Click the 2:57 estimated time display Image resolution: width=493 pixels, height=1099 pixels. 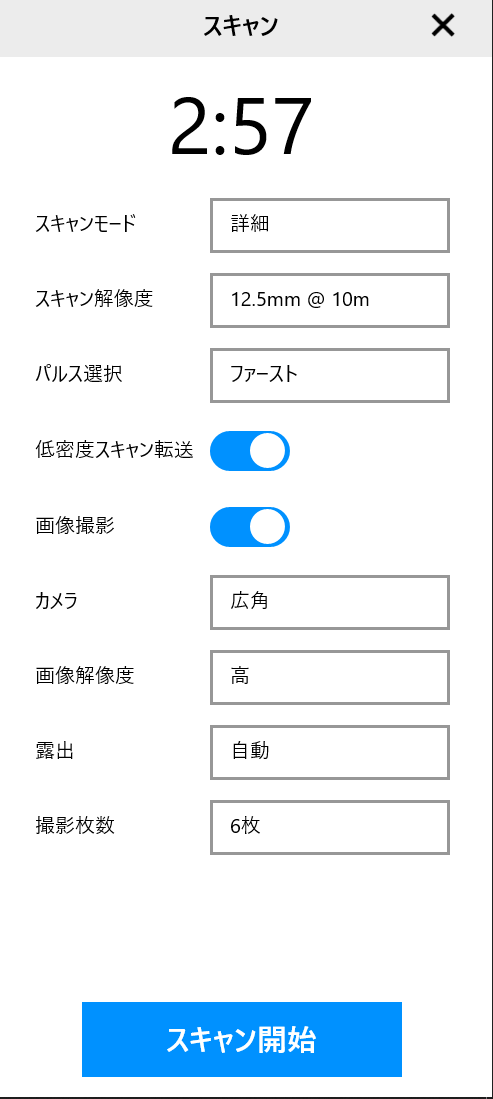point(241,128)
